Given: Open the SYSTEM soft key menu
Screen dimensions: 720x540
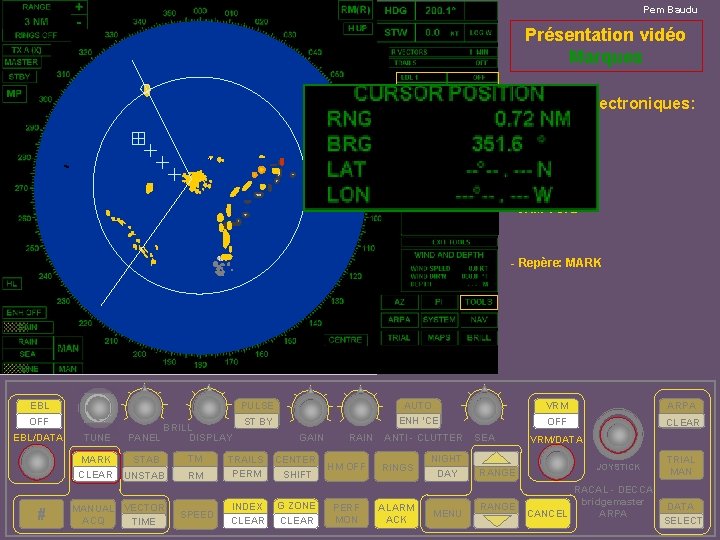Looking at the screenshot, I should coord(439,320).
